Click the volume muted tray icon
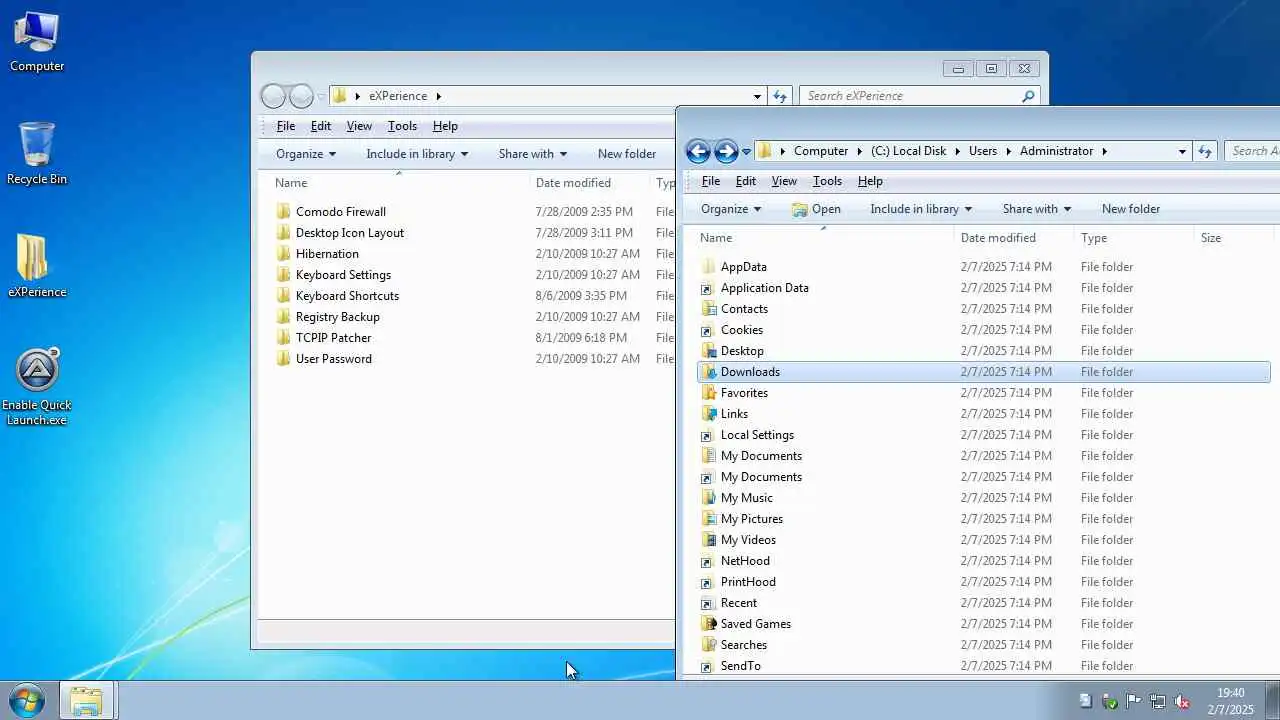This screenshot has height=720, width=1280. pyautogui.click(x=1181, y=701)
